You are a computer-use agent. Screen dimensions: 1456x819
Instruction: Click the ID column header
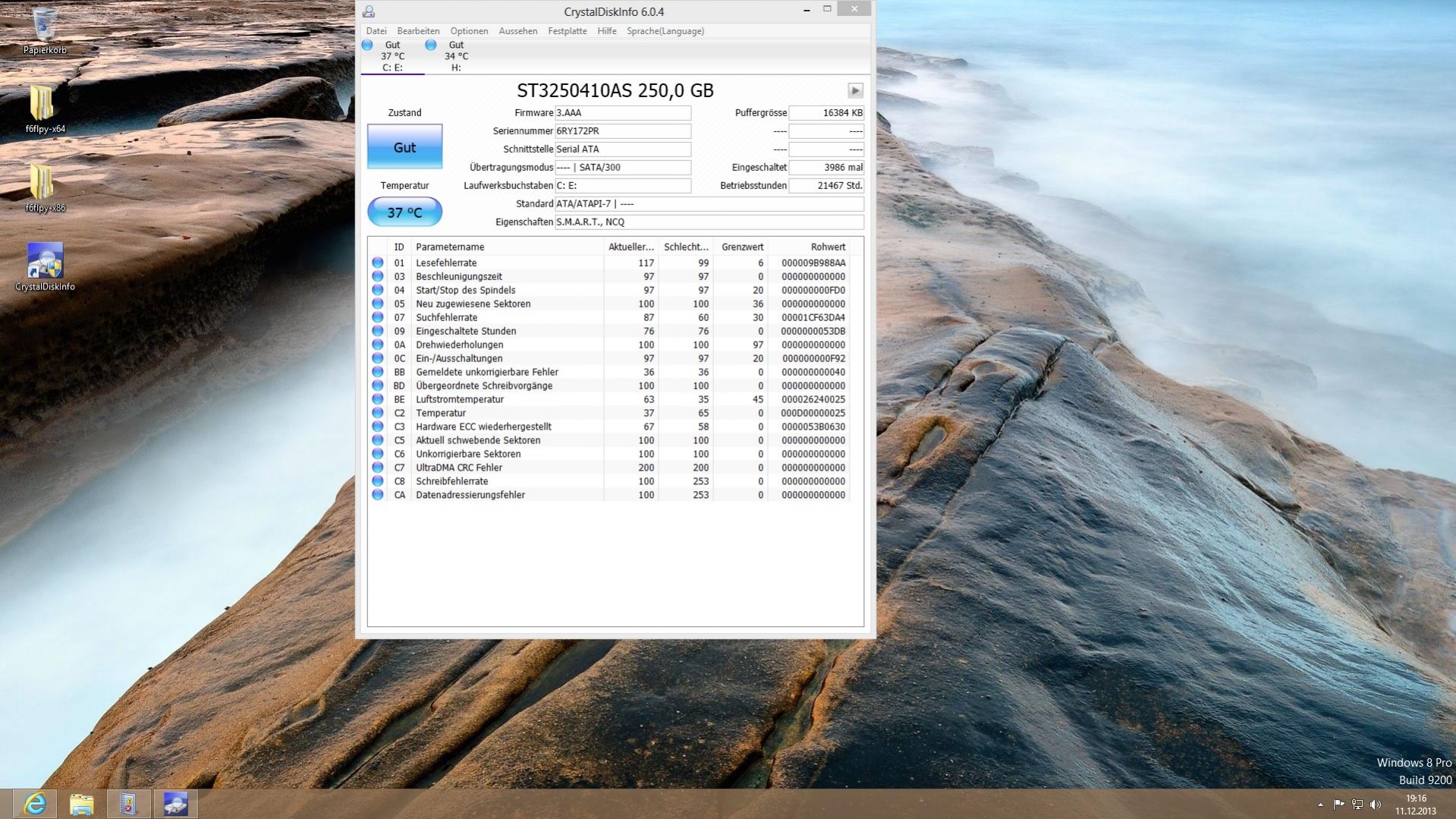click(399, 247)
